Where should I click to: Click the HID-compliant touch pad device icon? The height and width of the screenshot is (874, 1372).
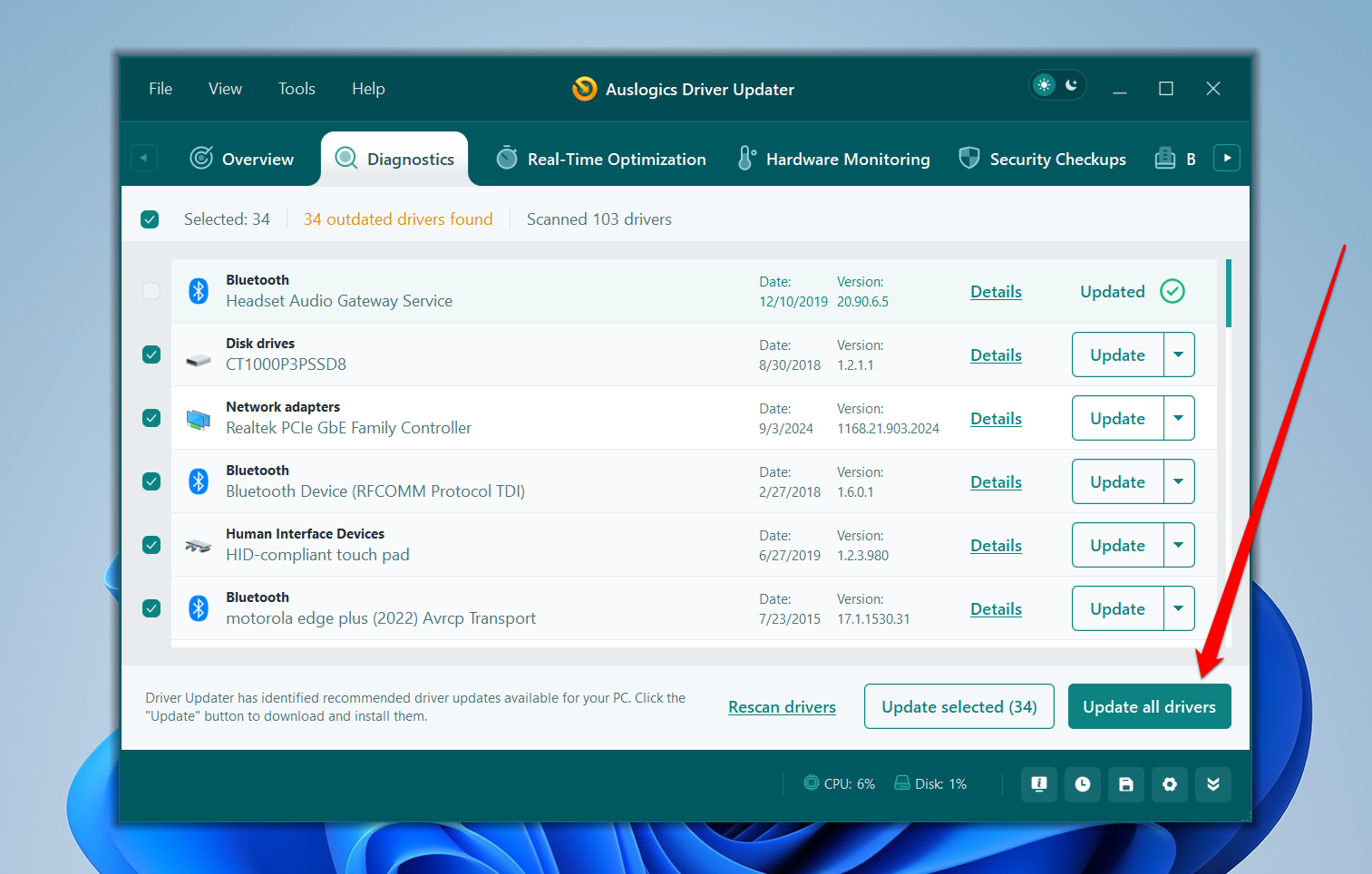(x=199, y=546)
